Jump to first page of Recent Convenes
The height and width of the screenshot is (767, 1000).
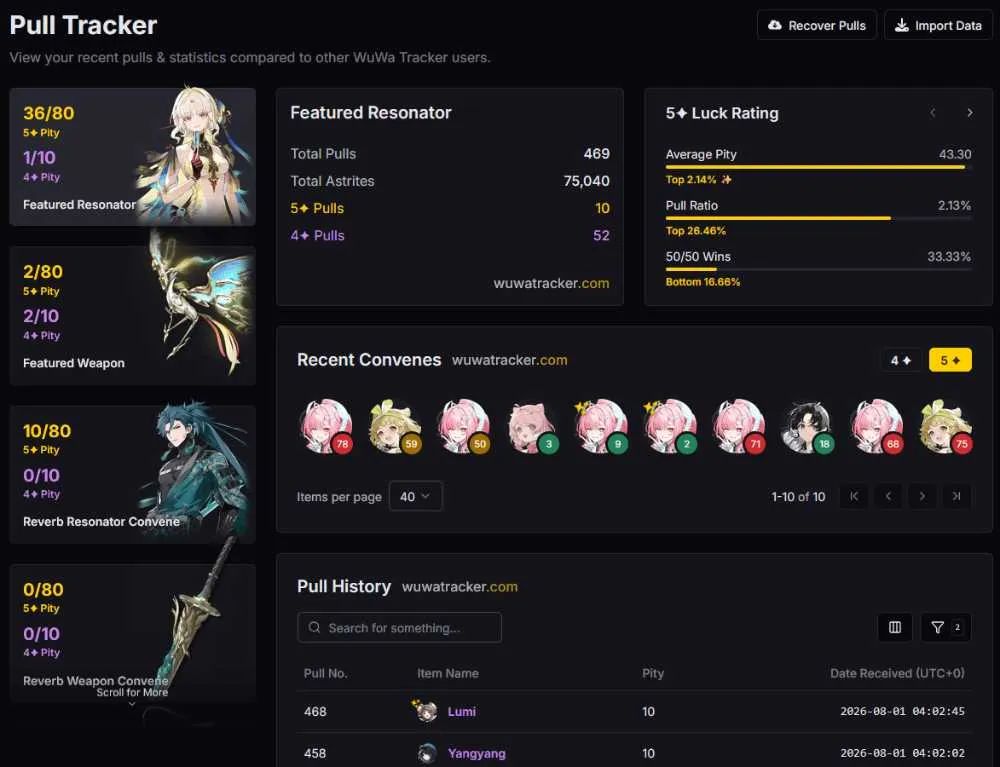[854, 496]
